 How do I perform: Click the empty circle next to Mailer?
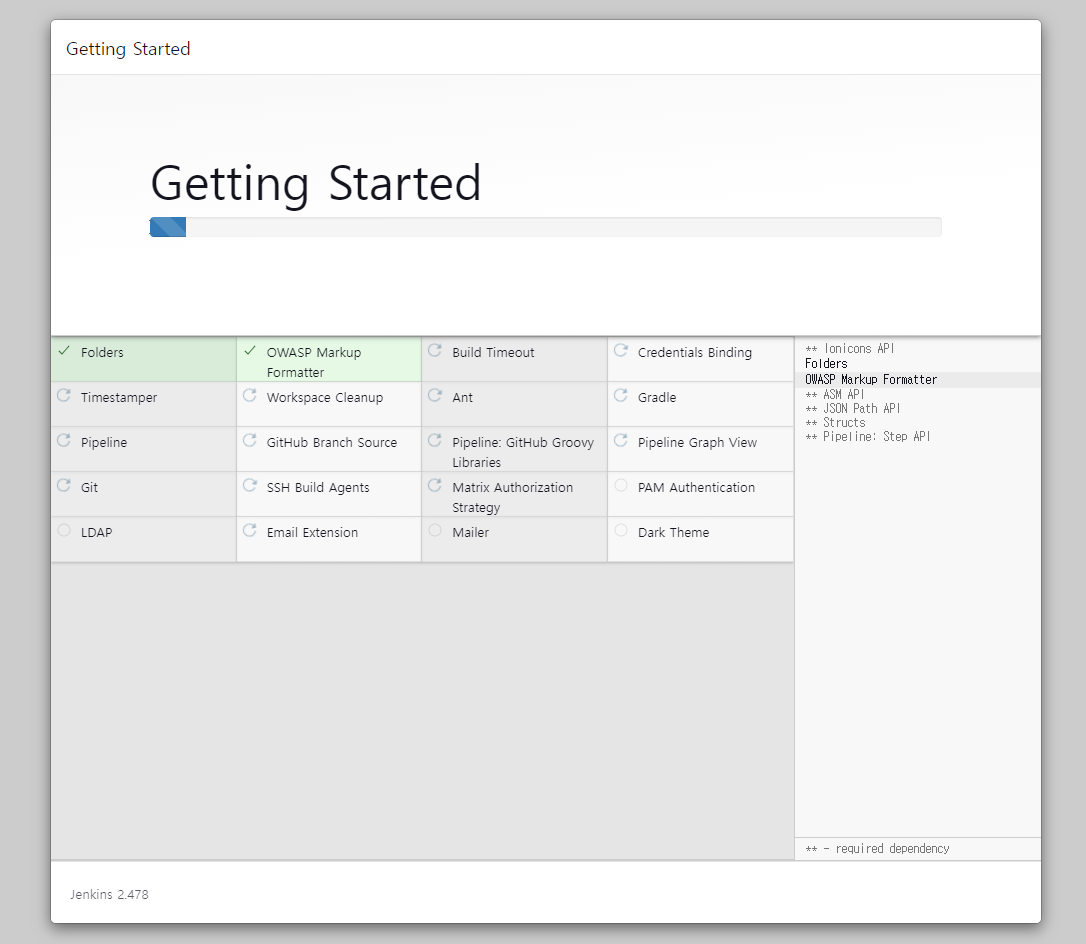(x=435, y=531)
